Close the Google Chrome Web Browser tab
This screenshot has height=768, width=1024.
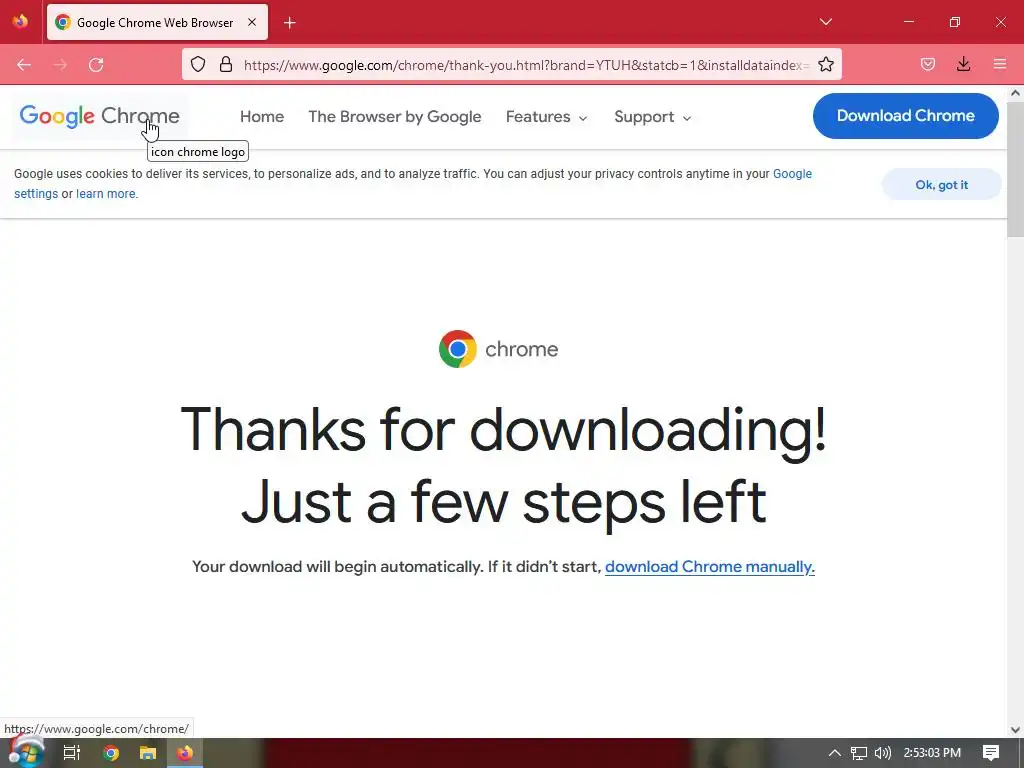[x=252, y=22]
